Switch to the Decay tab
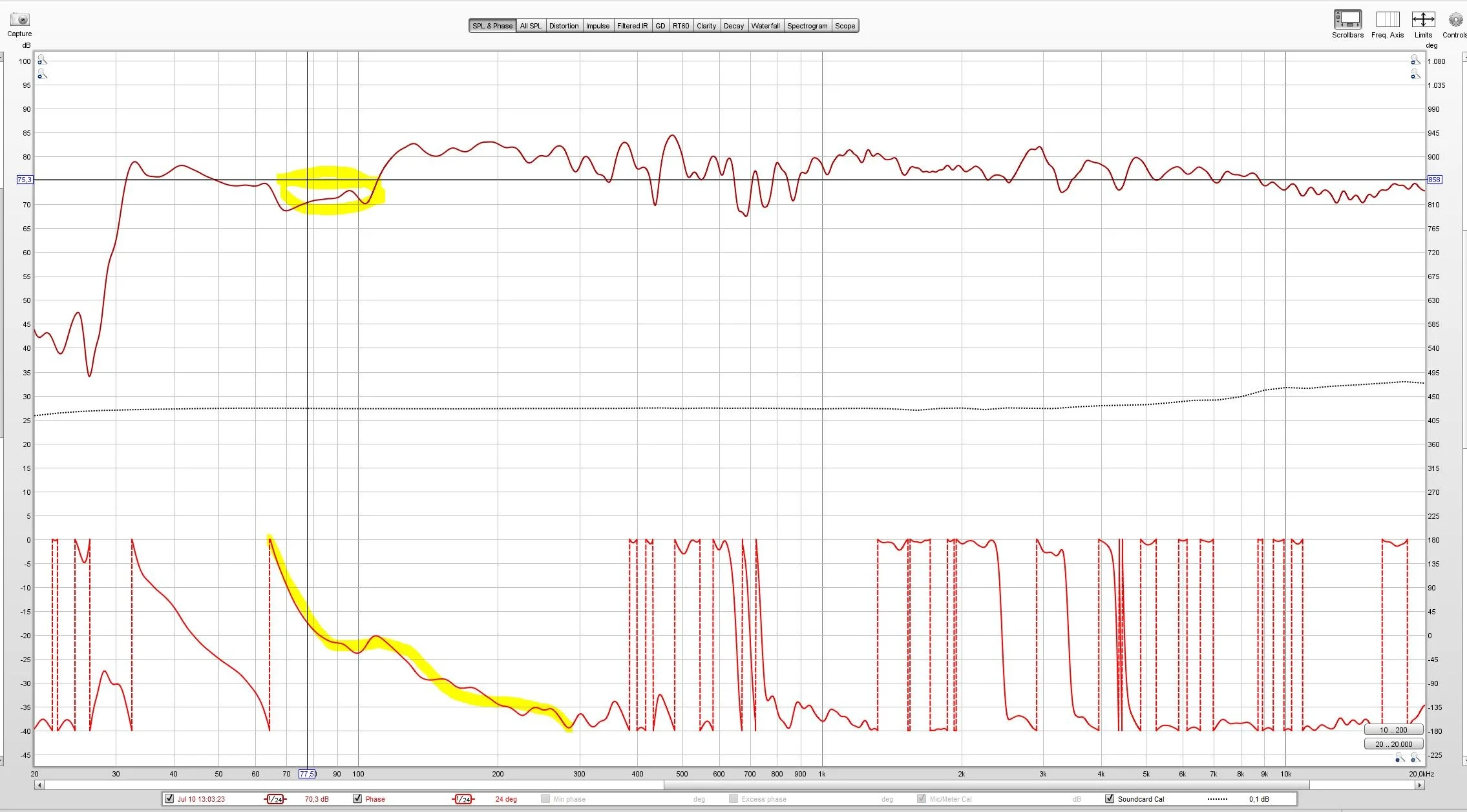This screenshot has width=1467, height=812. pos(733,26)
